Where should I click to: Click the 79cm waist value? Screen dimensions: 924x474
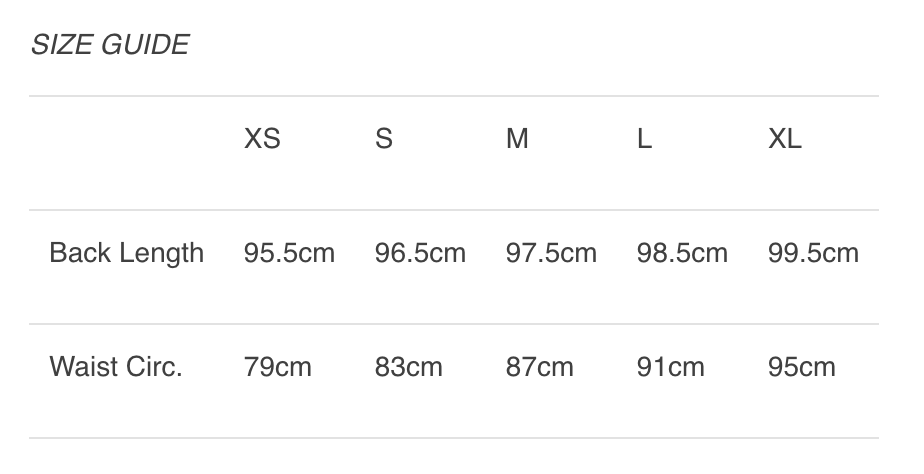278,367
